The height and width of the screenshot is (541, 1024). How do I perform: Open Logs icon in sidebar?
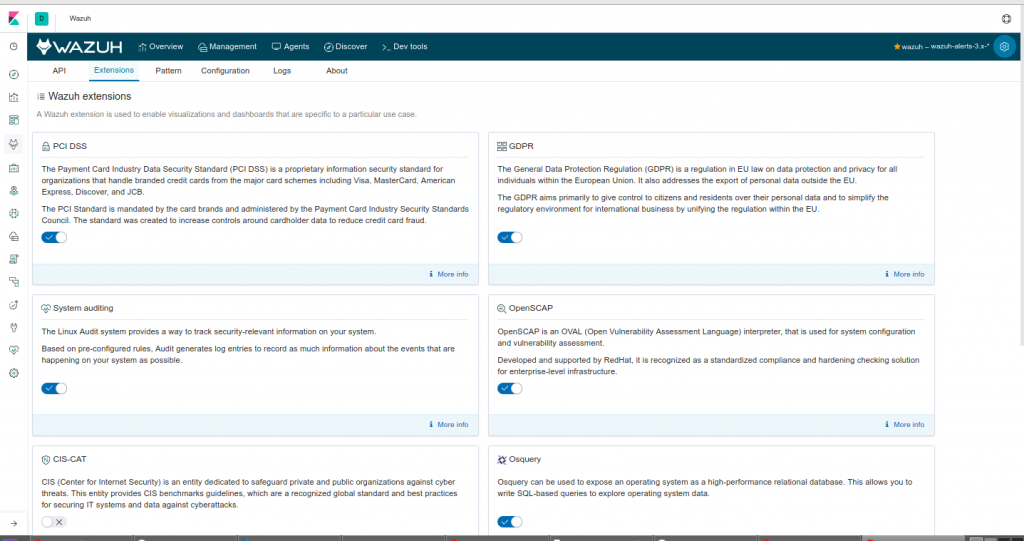click(x=14, y=259)
